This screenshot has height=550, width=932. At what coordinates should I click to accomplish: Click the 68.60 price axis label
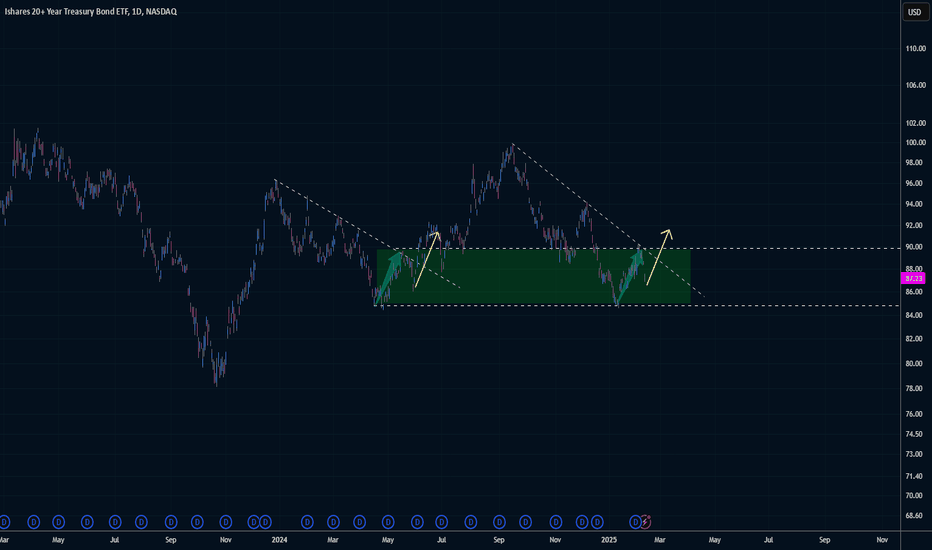(915, 516)
